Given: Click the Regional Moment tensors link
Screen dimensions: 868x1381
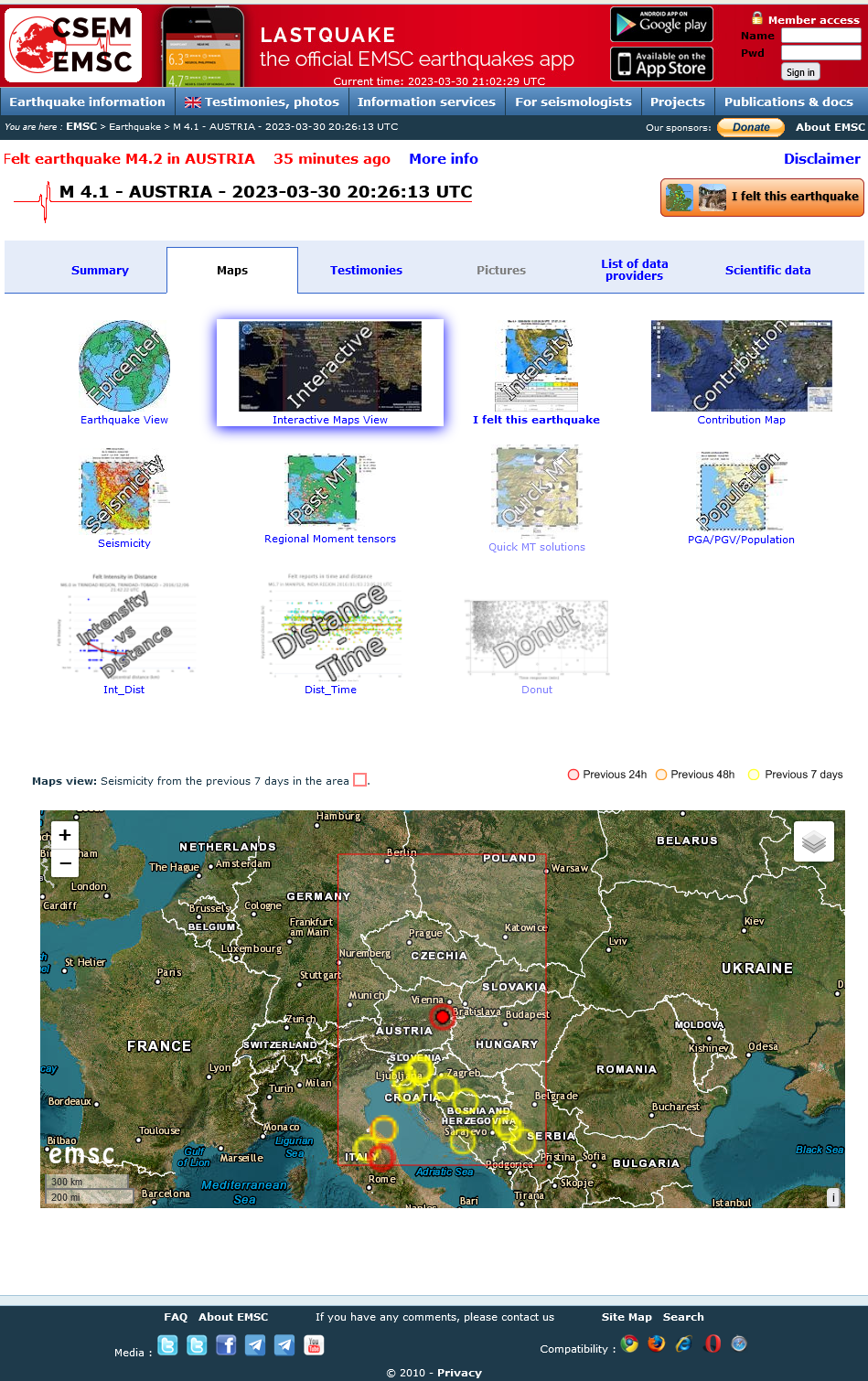Looking at the screenshot, I should [x=330, y=539].
